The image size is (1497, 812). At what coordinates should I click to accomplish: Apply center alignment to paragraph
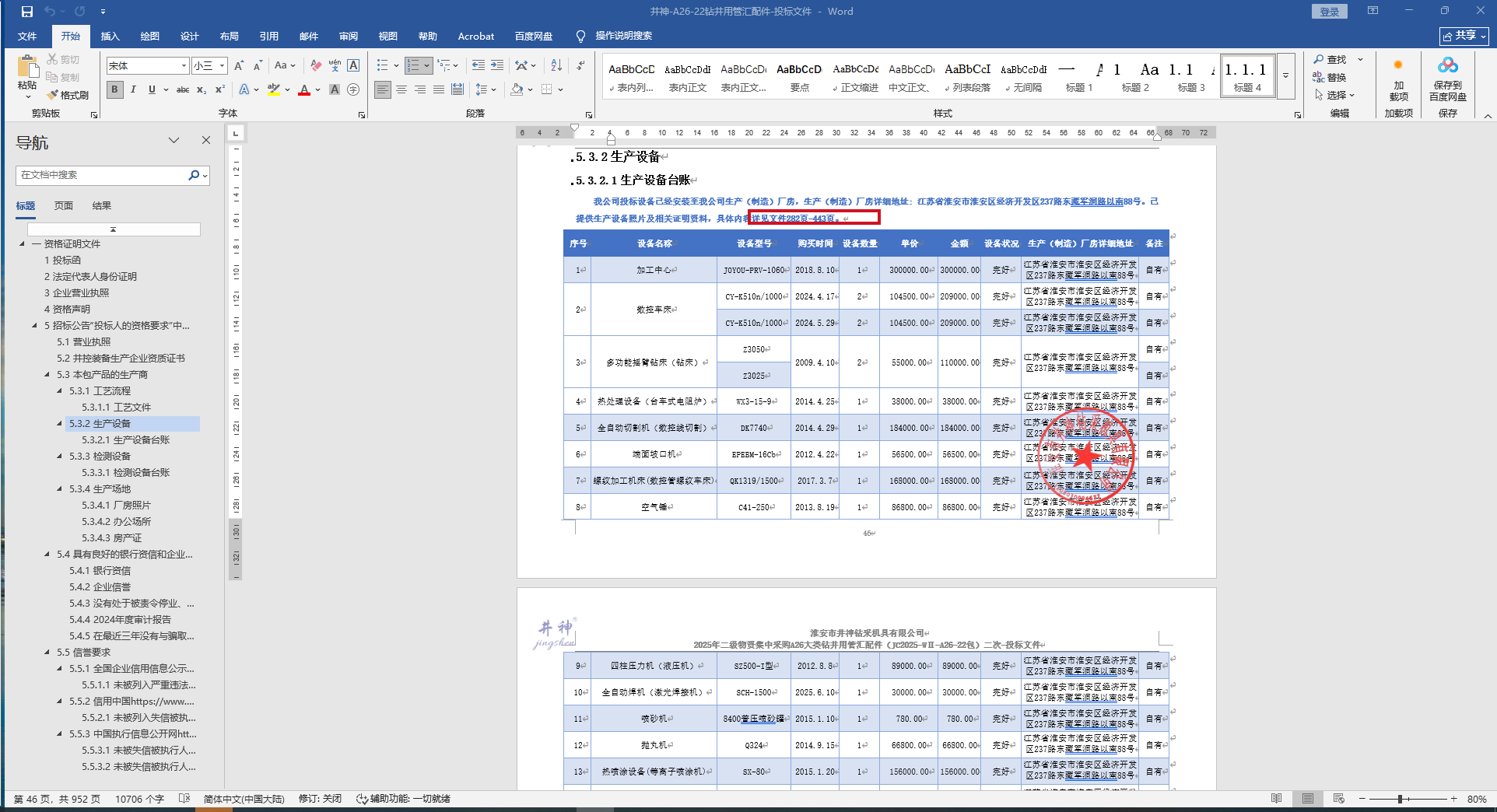pos(401,90)
